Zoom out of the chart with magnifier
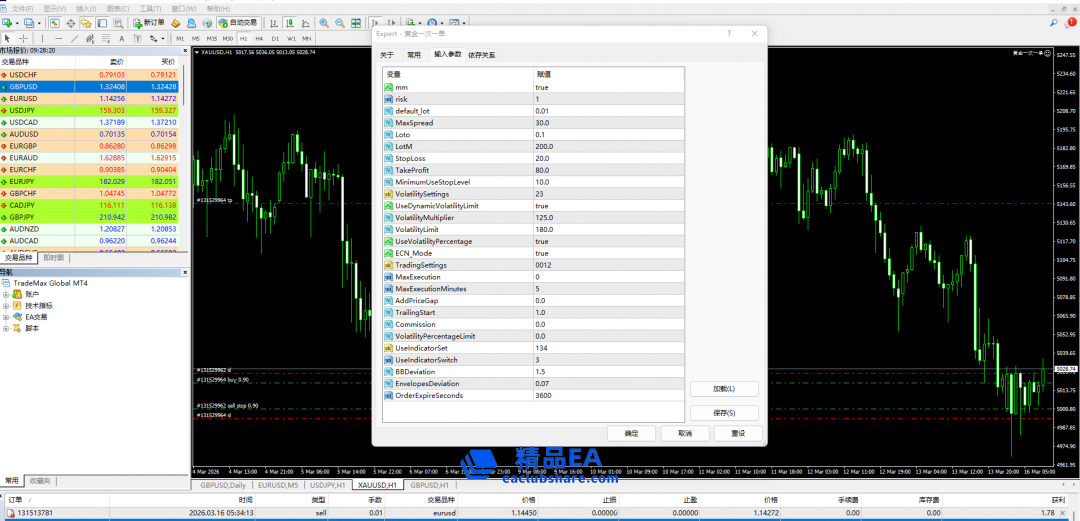This screenshot has height=521, width=1080. pos(340,22)
